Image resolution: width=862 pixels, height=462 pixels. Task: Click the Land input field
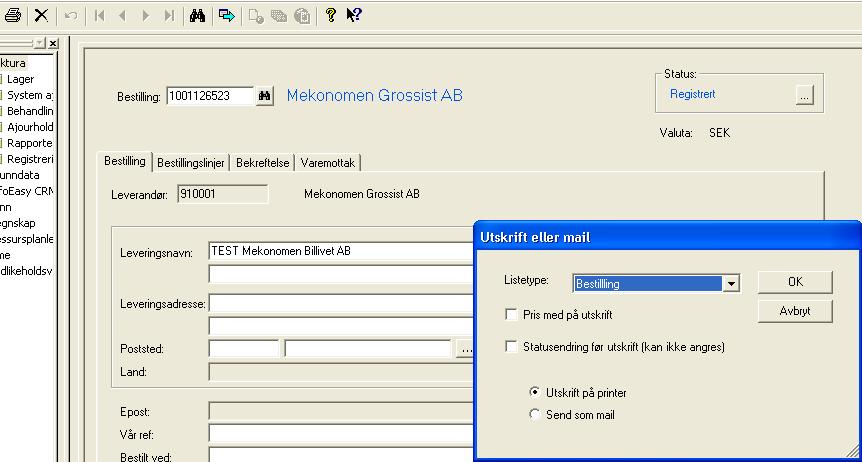tap(341, 372)
